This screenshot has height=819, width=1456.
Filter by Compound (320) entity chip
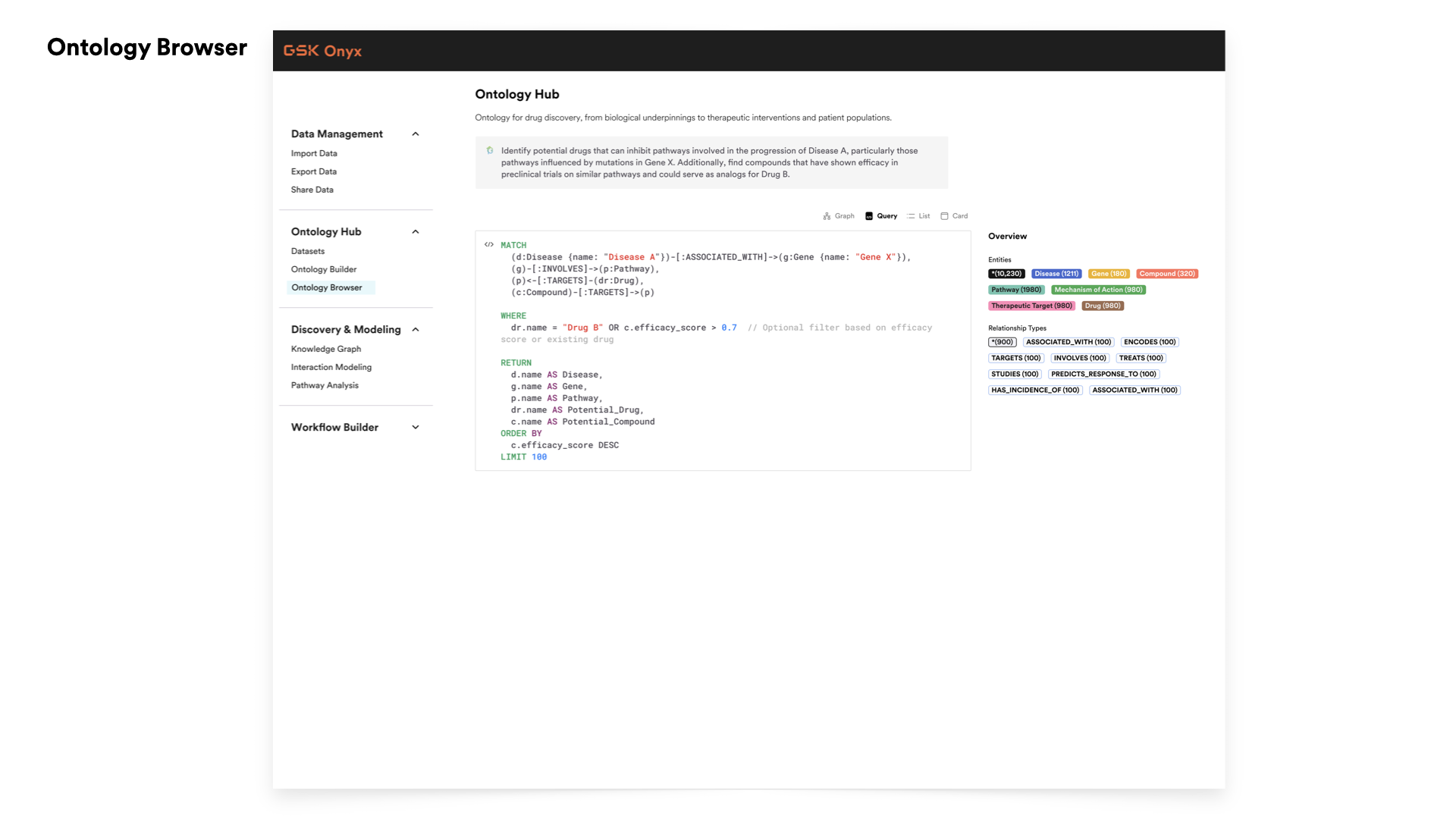(1167, 274)
